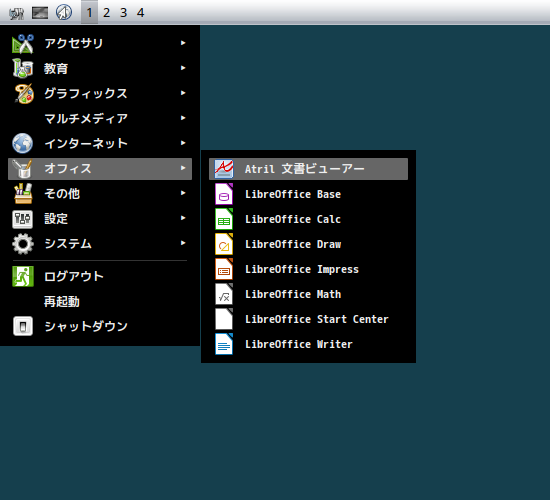Image resolution: width=550 pixels, height=500 pixels.
Task: Click the toolbox icon beside その他
Action: pos(23,194)
